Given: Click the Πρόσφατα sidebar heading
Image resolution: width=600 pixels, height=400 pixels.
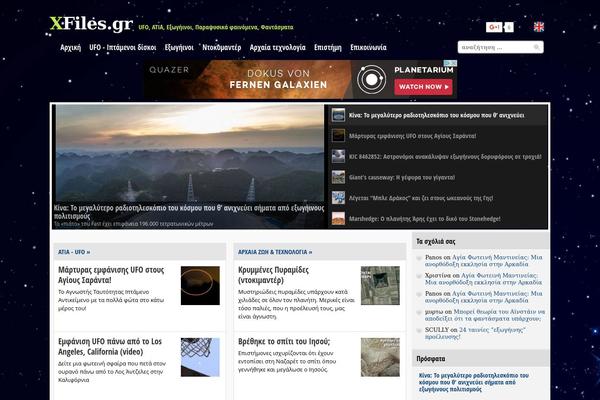Looking at the screenshot, I should [430, 359].
